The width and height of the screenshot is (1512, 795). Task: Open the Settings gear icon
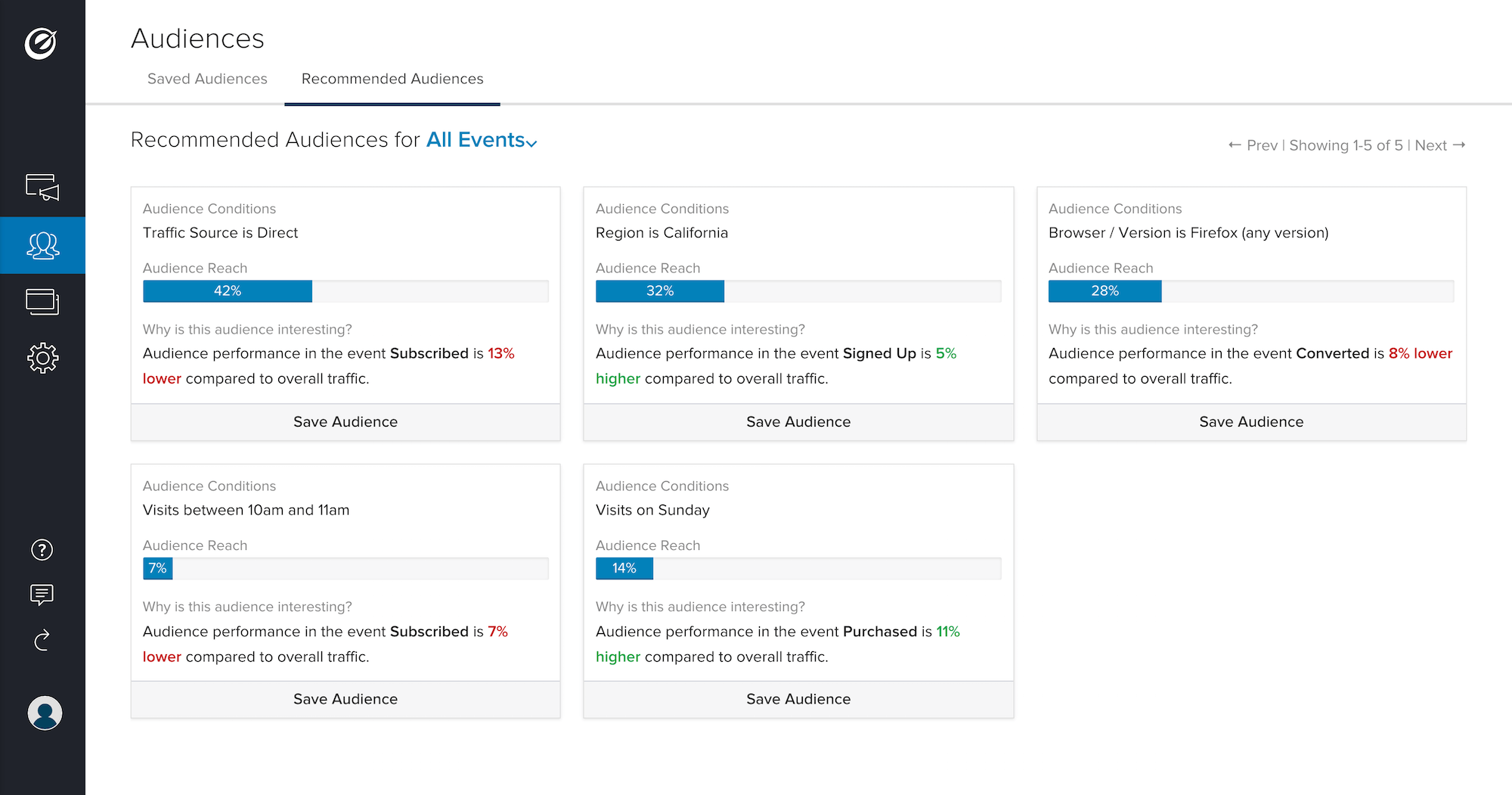(x=42, y=358)
